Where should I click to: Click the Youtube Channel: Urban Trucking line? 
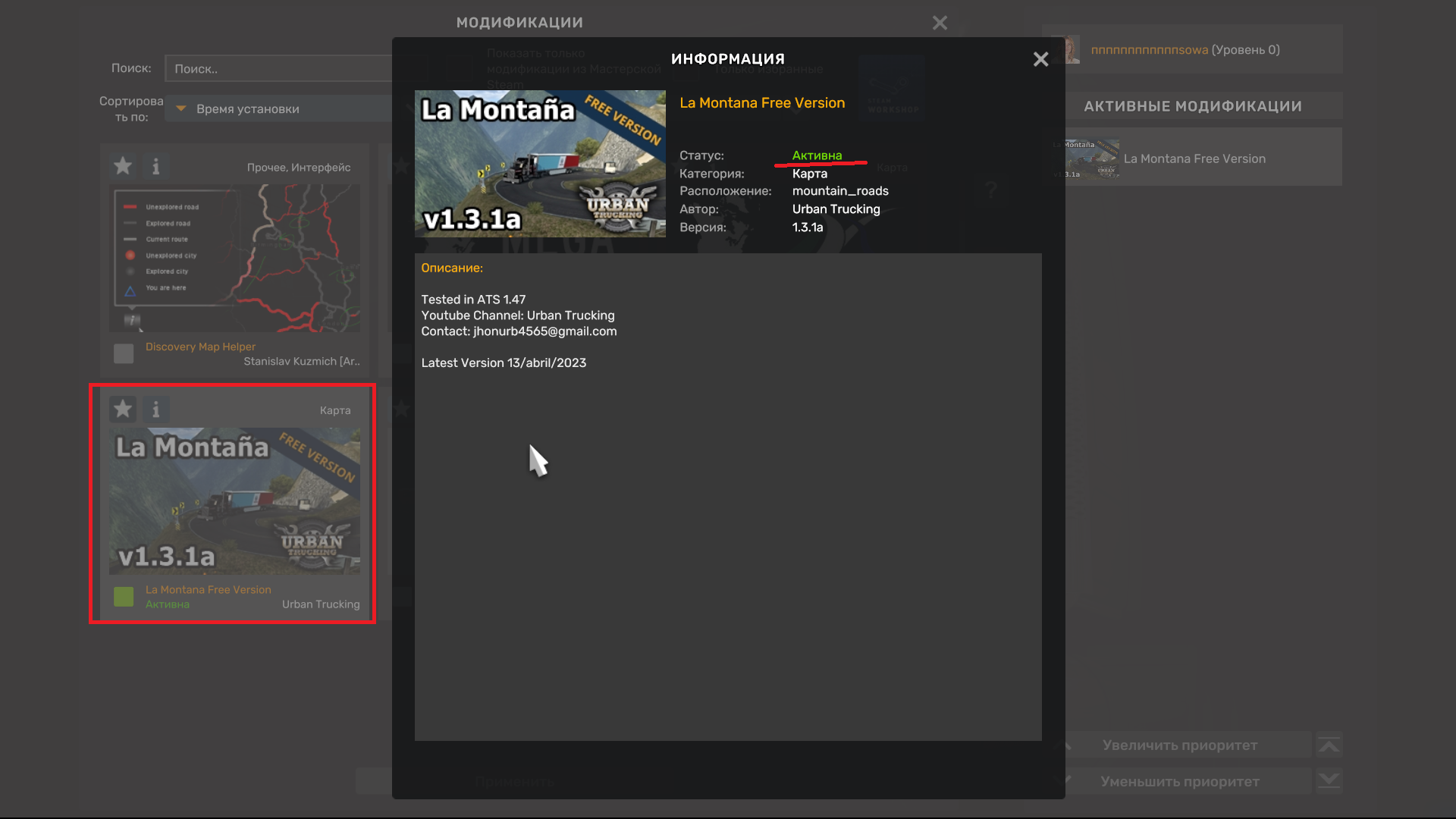click(518, 315)
